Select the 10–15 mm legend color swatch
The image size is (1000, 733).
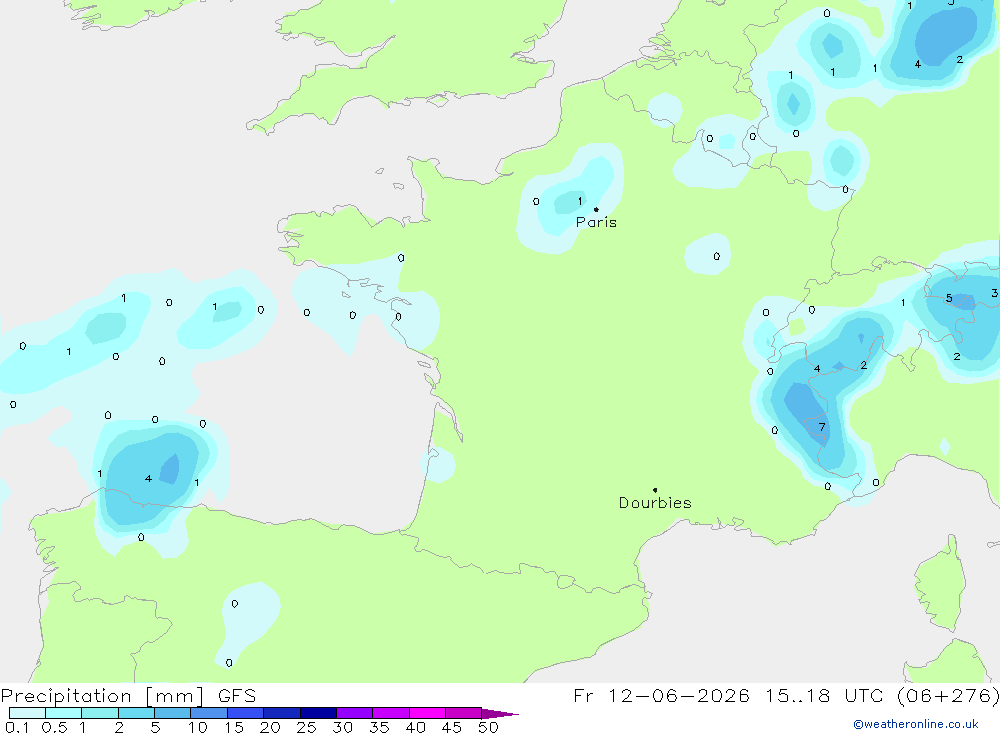pos(209,713)
